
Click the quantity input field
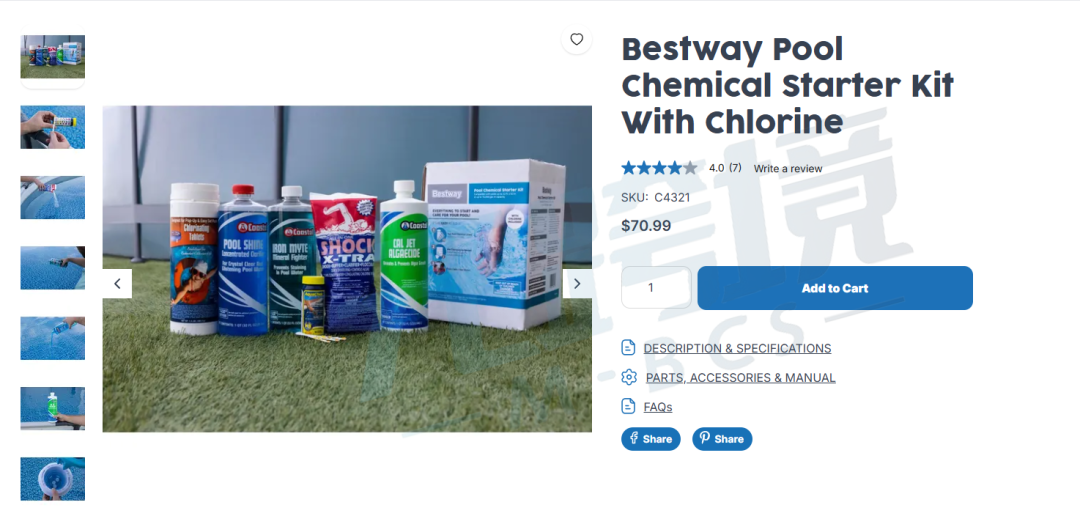656,287
